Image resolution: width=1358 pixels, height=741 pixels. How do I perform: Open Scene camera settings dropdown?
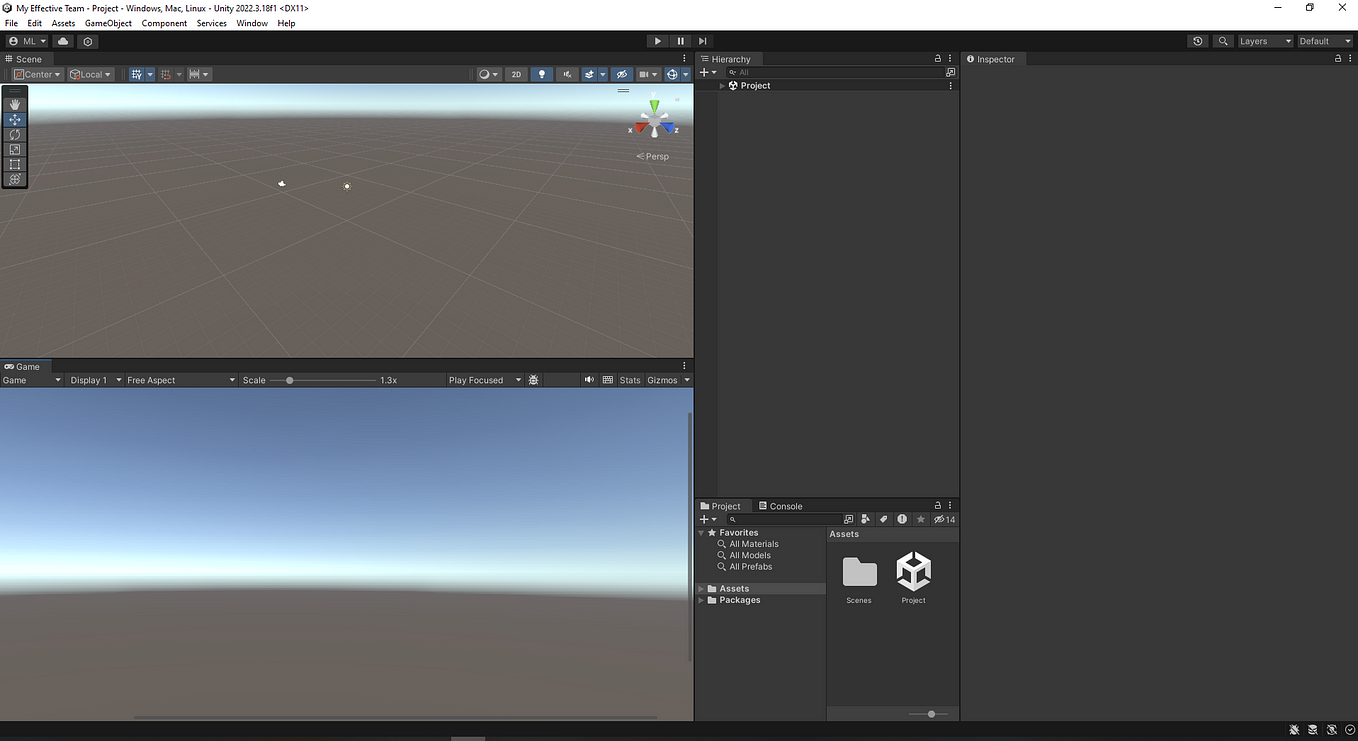648,74
